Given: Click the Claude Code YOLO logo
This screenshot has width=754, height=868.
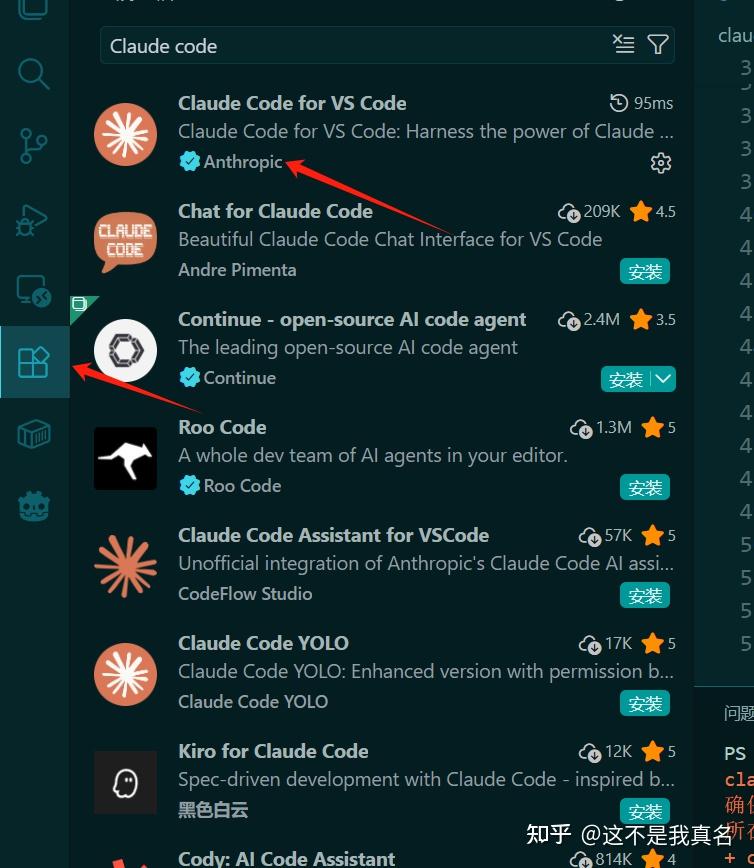Looking at the screenshot, I should (126, 674).
